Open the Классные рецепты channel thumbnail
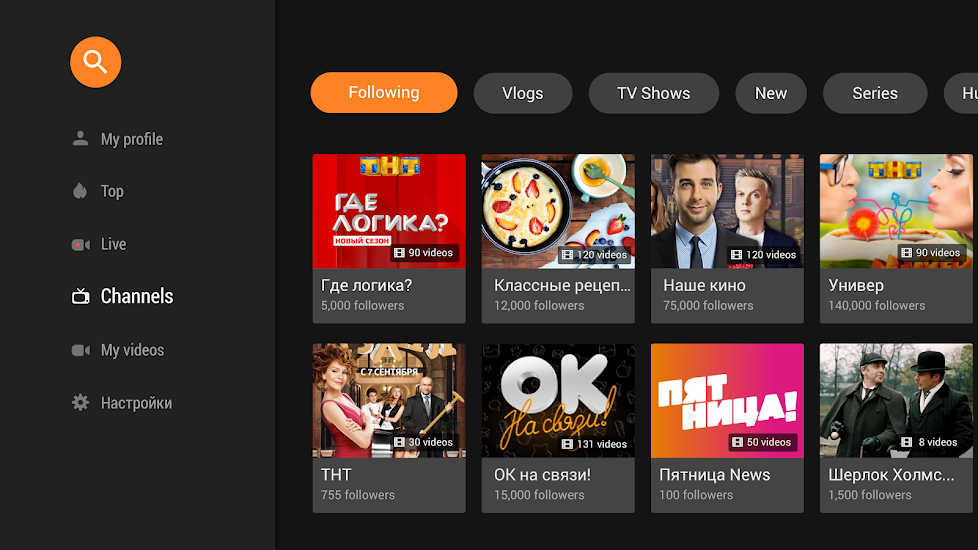 tap(558, 211)
